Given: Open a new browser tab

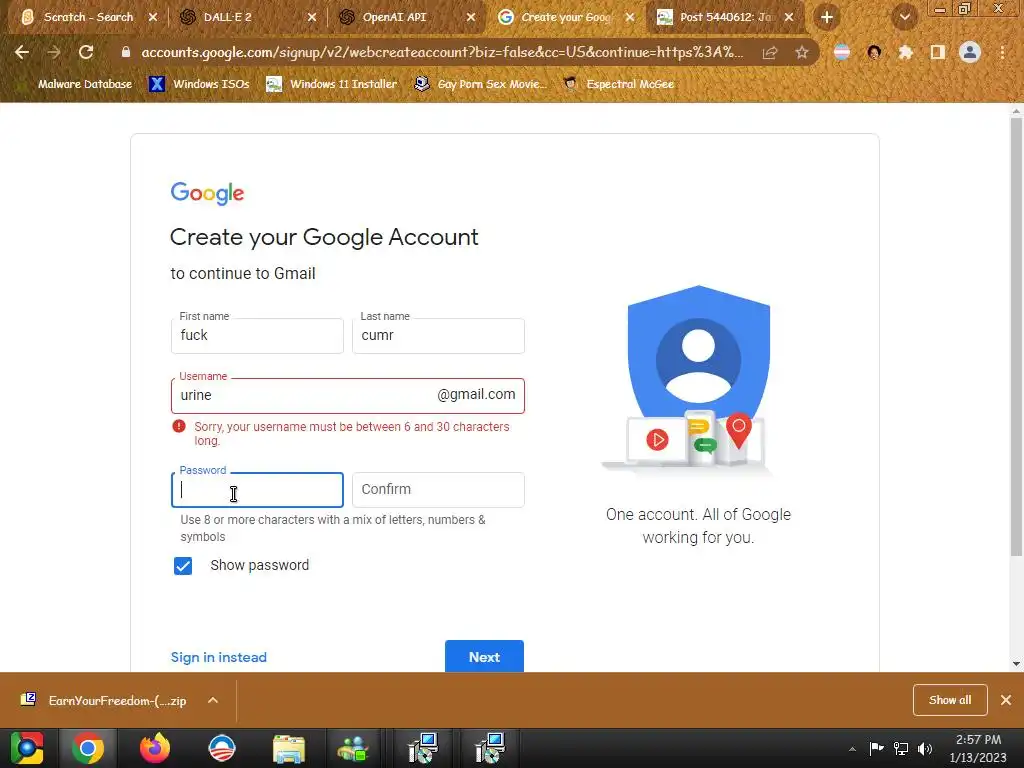Looking at the screenshot, I should [827, 17].
